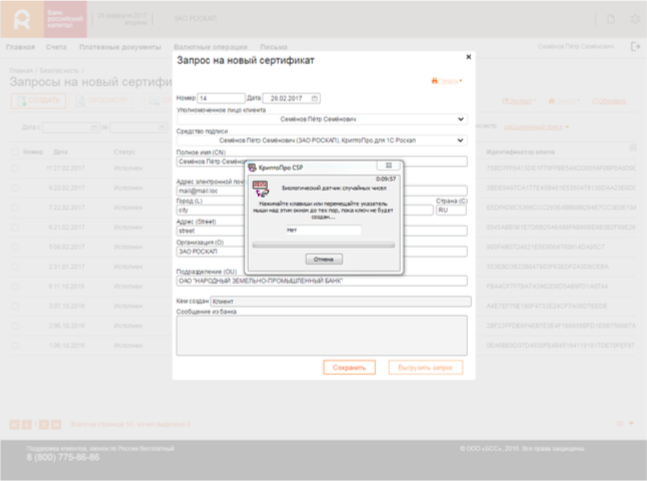Open the Главная menu

click(21, 47)
